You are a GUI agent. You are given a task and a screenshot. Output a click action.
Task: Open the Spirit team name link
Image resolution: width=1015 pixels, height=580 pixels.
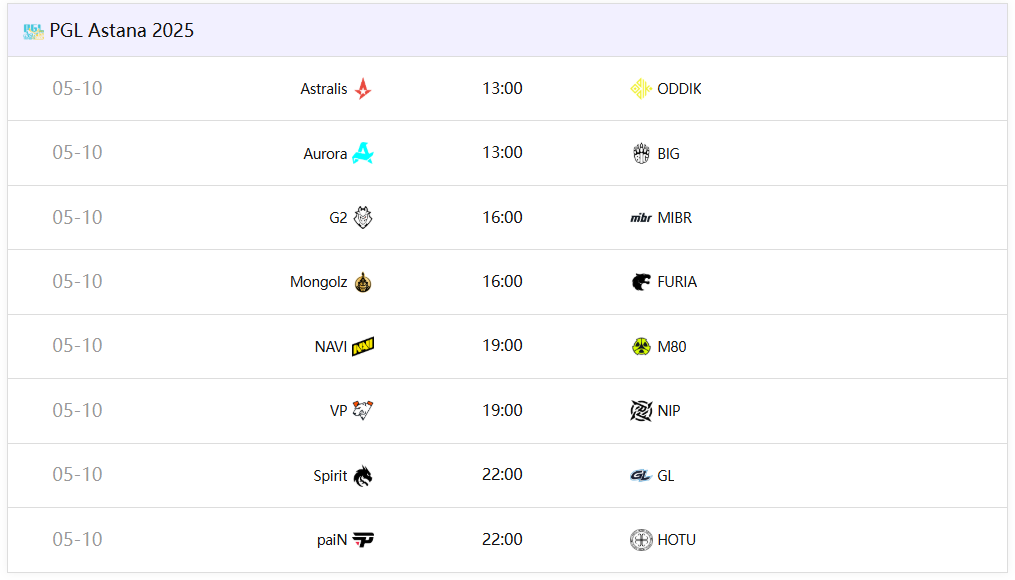tap(330, 476)
